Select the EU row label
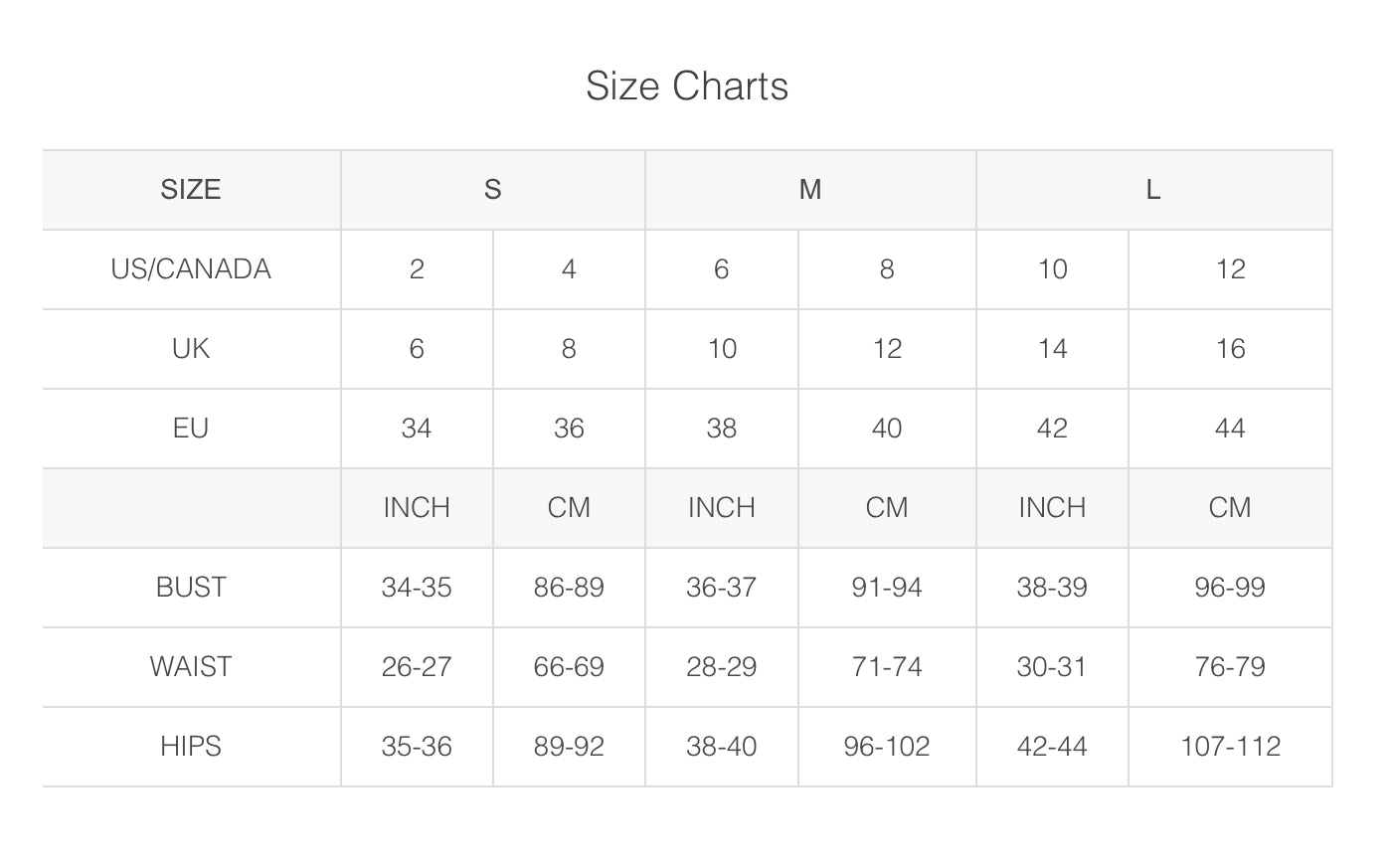Image resolution: width=1393 pixels, height=868 pixels. coord(191,428)
